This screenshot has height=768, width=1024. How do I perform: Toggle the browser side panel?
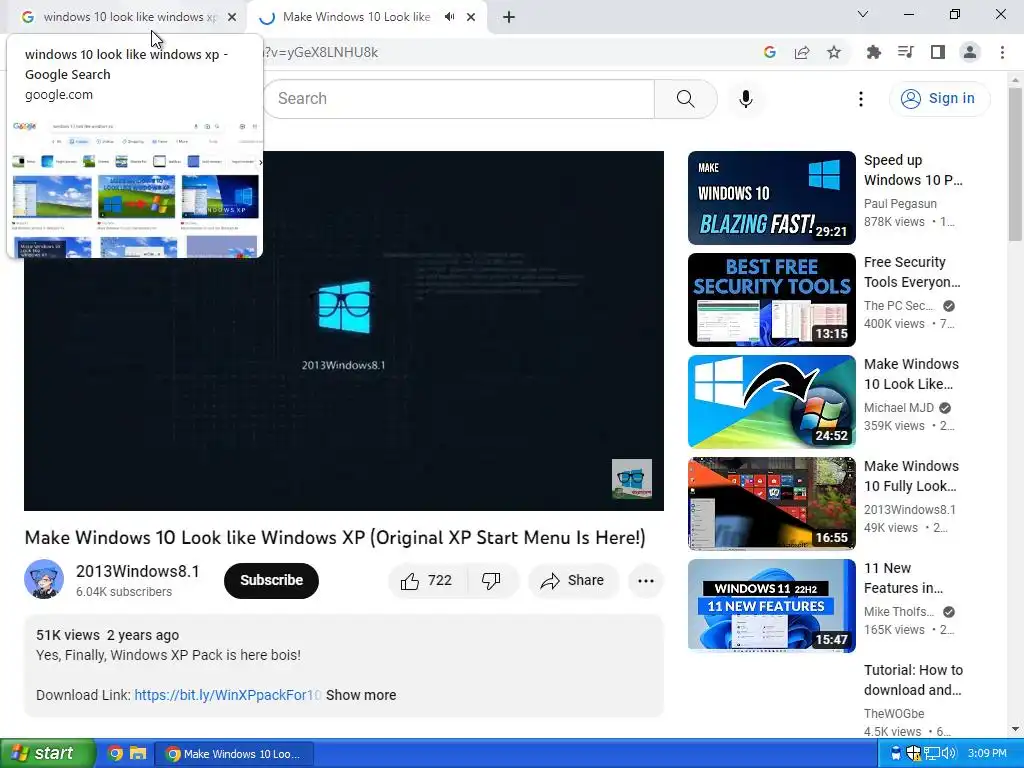tap(938, 52)
